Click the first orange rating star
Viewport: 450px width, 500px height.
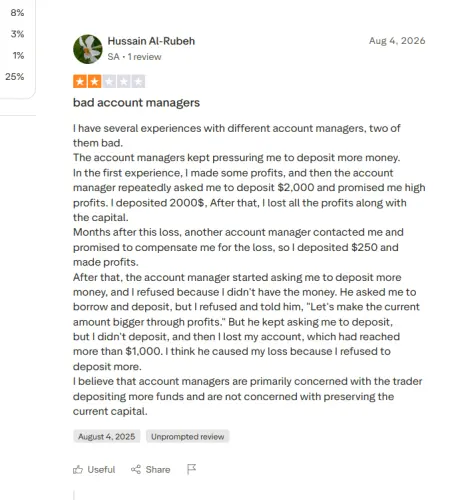tap(80, 81)
